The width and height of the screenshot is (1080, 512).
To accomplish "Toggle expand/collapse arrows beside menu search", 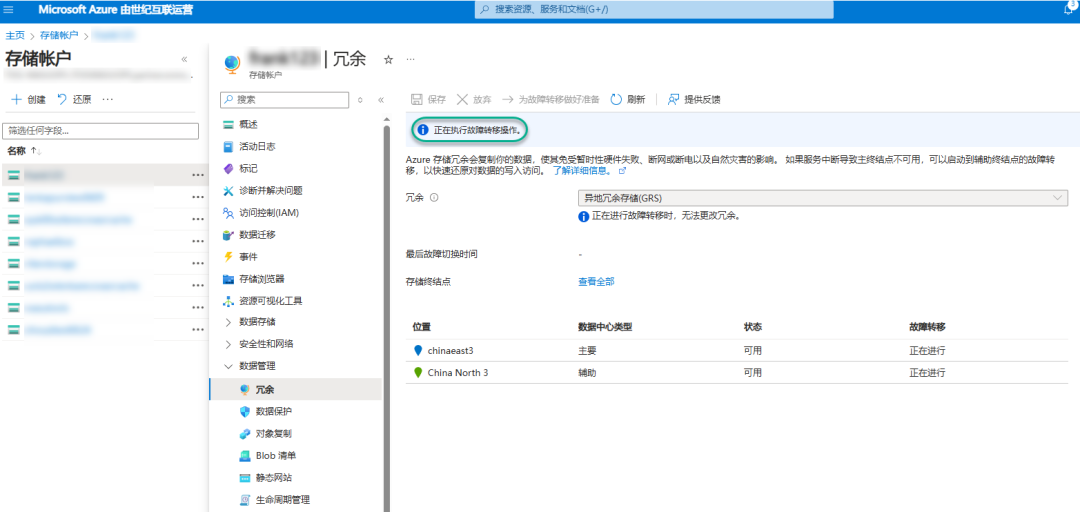I will 360,100.
